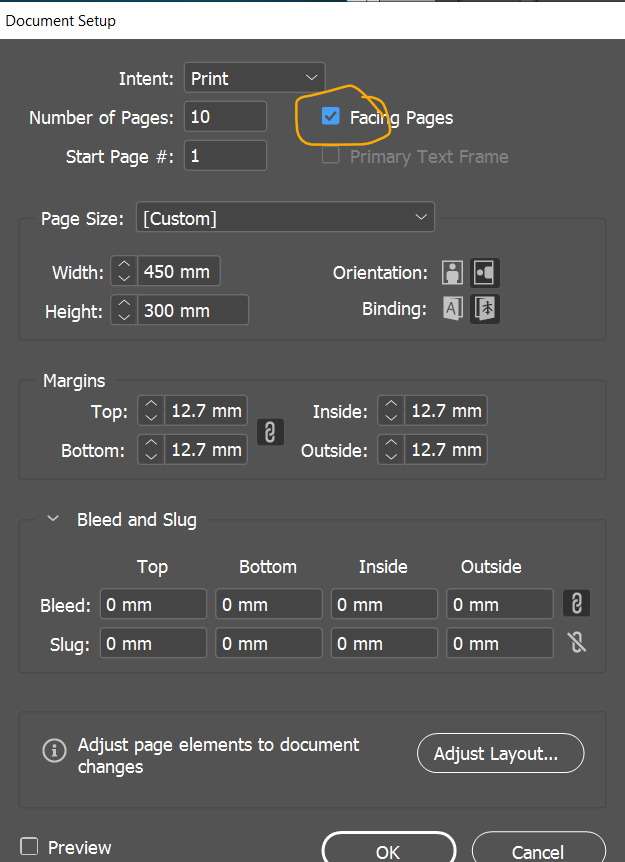Screen dimensions: 625x862
Task: Click the Cancel button
Action: coord(537,851)
